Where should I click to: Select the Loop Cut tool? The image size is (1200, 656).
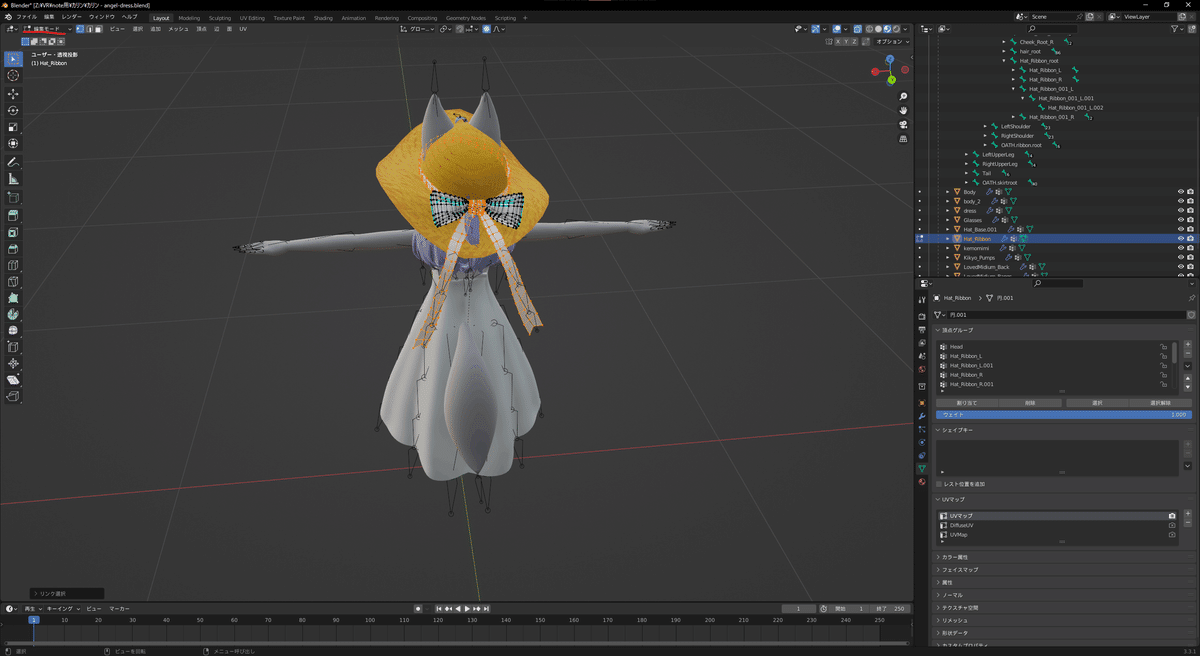[x=13, y=266]
